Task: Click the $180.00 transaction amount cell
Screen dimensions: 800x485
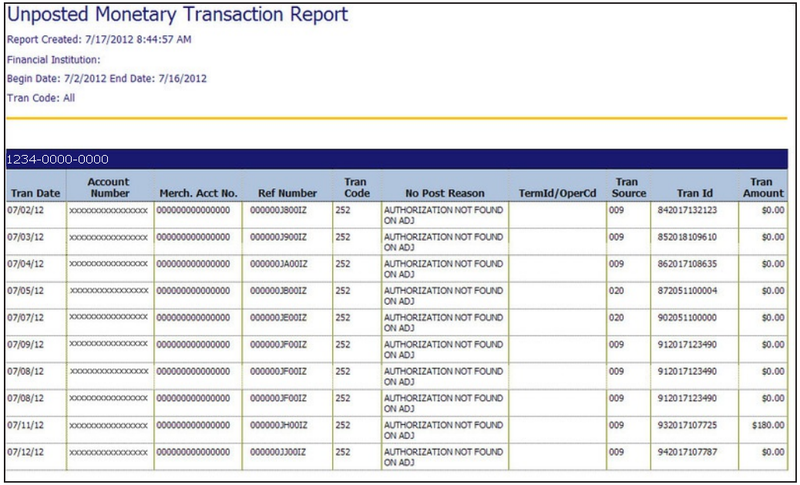Action: pos(767,425)
